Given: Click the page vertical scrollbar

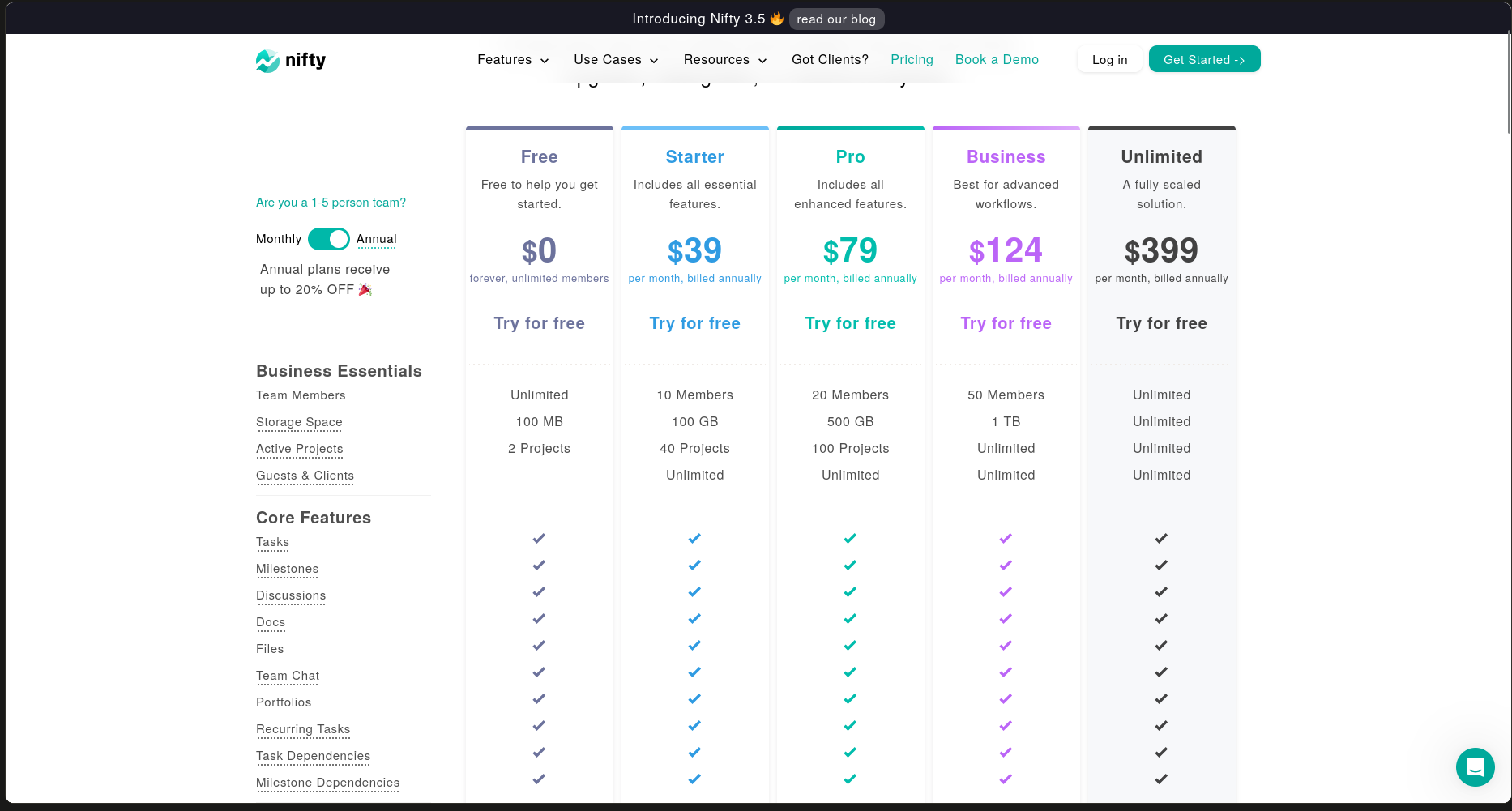Looking at the screenshot, I should click(1508, 81).
